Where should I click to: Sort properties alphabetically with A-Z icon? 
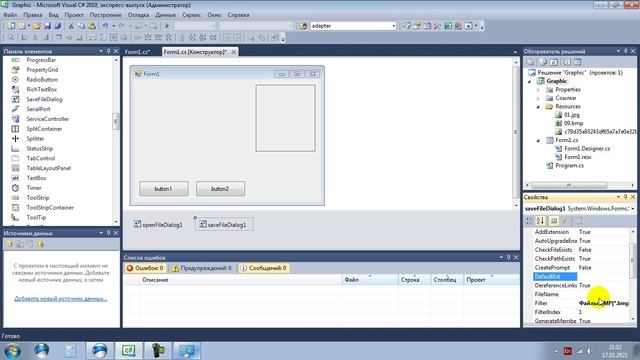coord(540,221)
